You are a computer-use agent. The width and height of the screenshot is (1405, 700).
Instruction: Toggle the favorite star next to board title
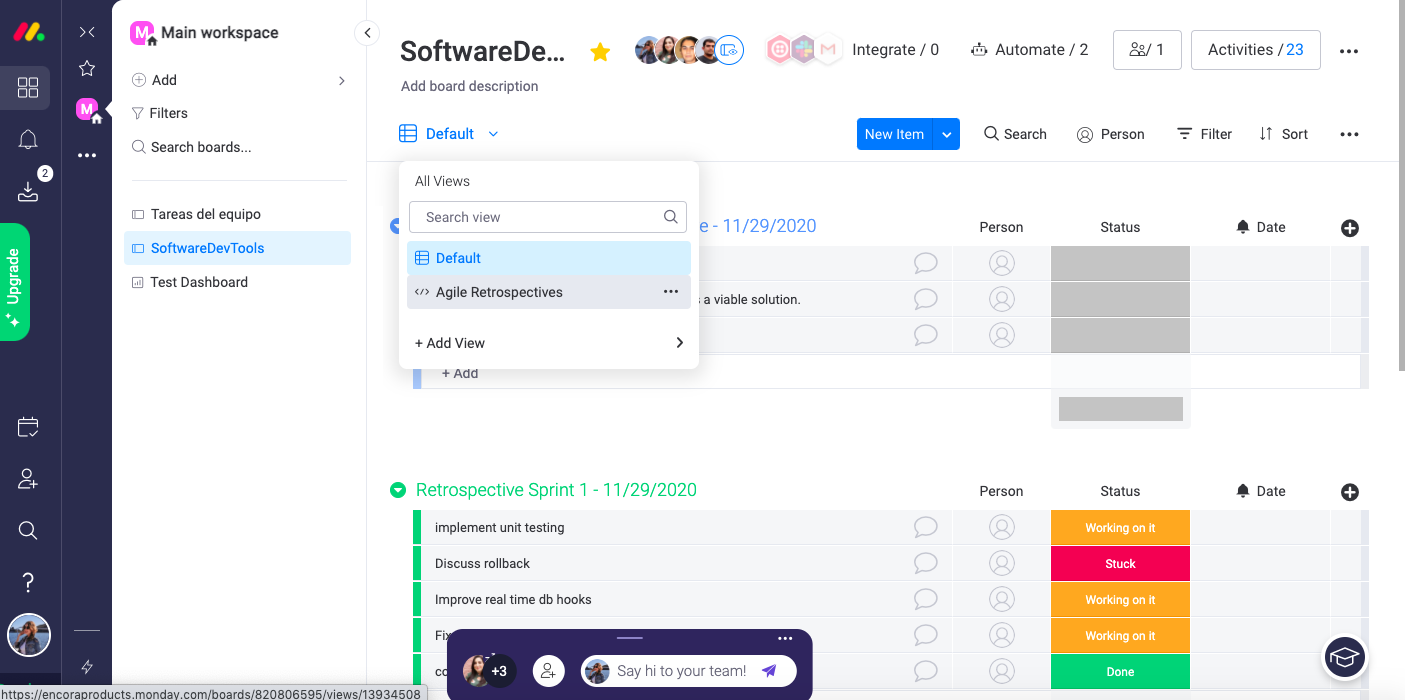[x=600, y=52]
